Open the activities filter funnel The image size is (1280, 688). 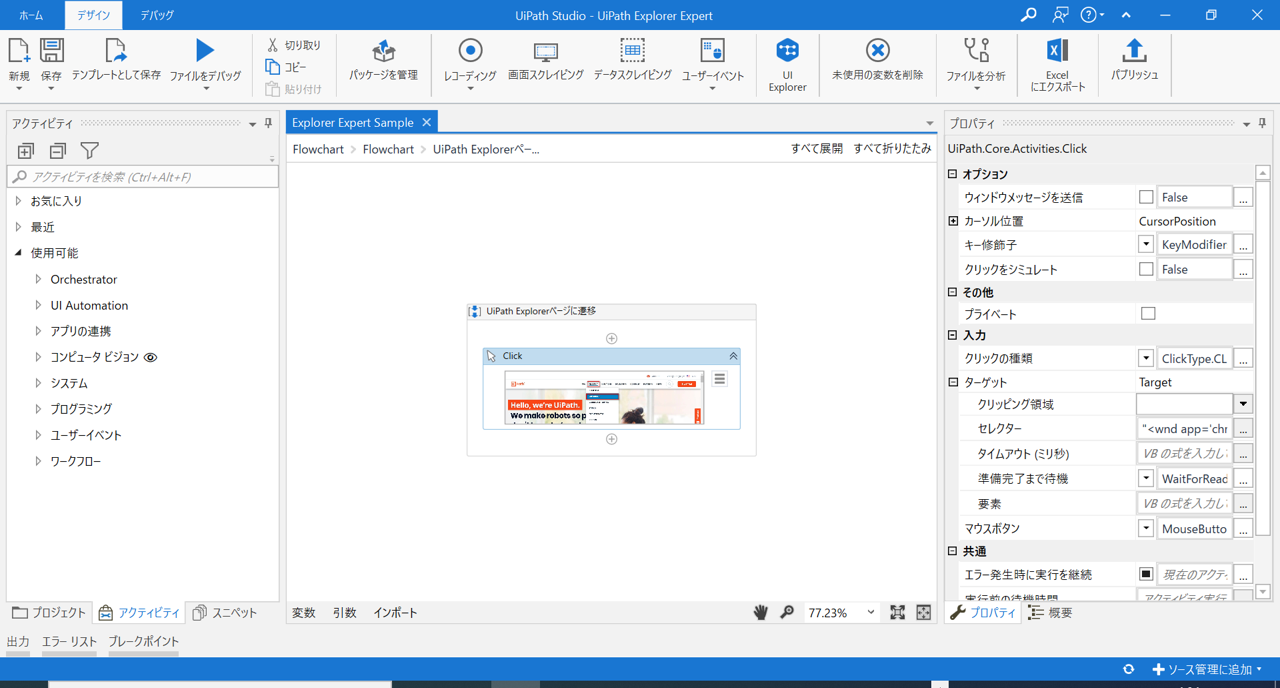[89, 151]
